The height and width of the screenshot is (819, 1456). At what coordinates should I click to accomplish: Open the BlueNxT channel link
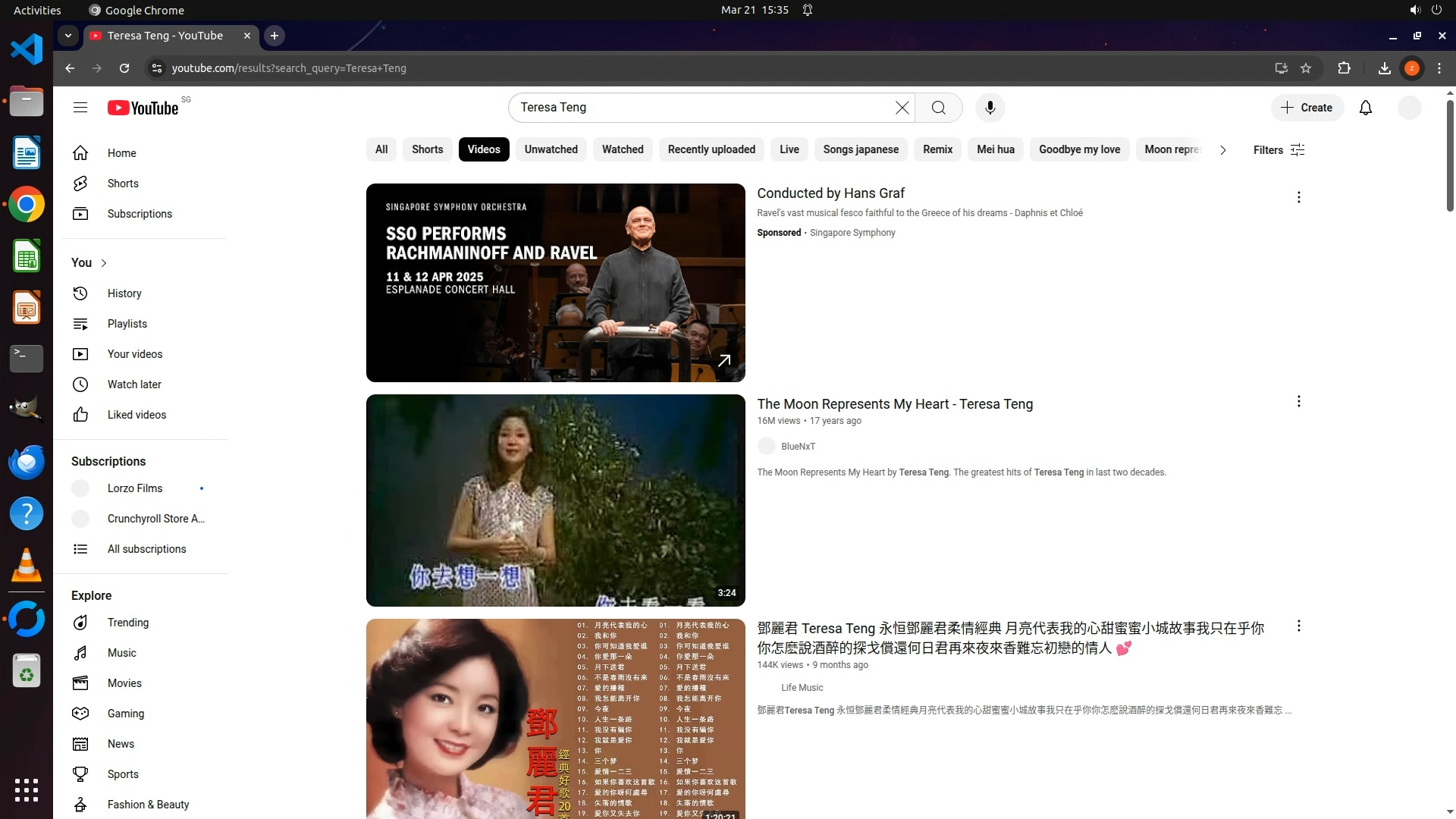[798, 447]
